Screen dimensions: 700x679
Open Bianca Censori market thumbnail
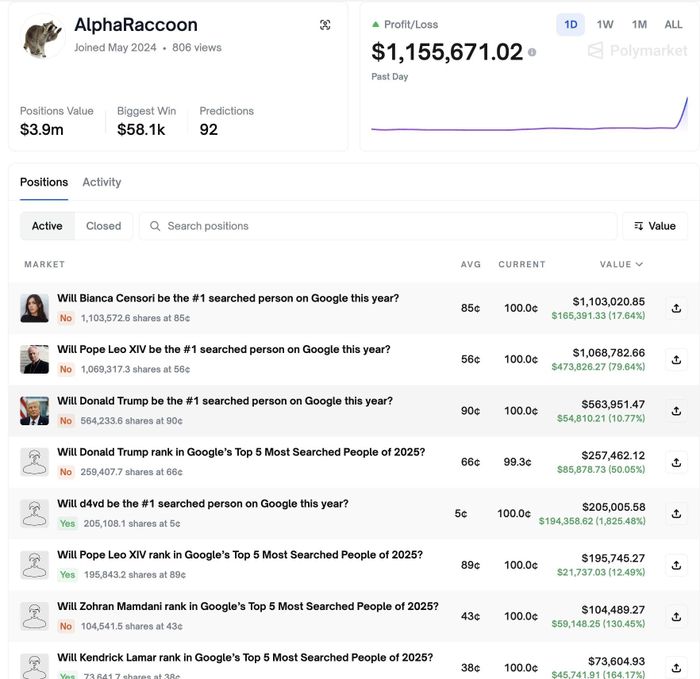click(34, 308)
